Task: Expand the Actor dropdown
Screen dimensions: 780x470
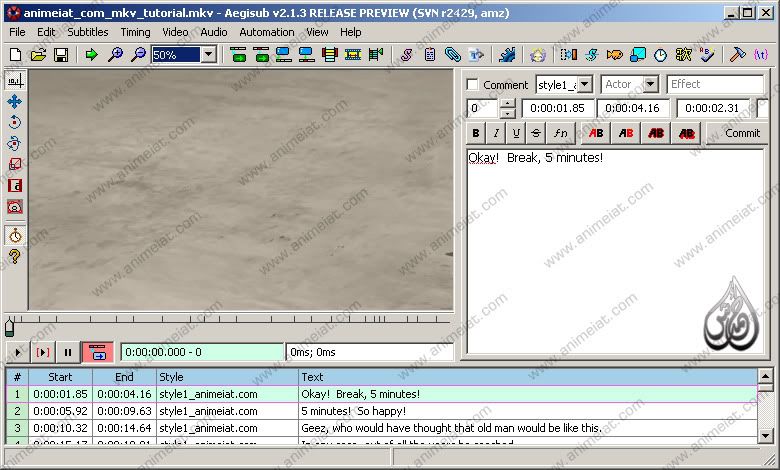Action: point(650,85)
